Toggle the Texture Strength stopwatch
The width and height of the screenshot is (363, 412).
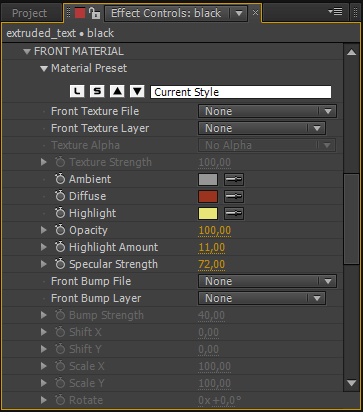(60, 162)
